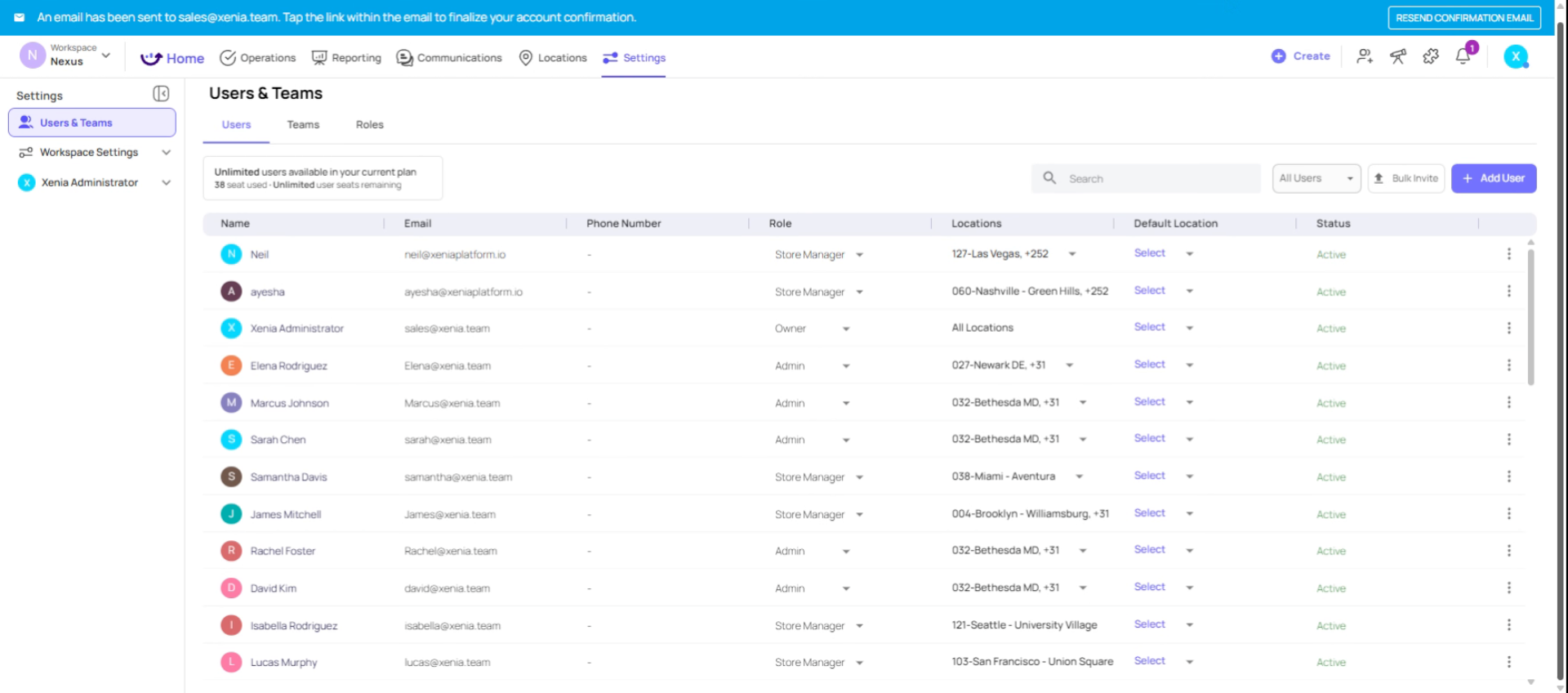Click Resend Confirmation Email button
Viewport: 1568px width, 693px height.
tap(1463, 18)
